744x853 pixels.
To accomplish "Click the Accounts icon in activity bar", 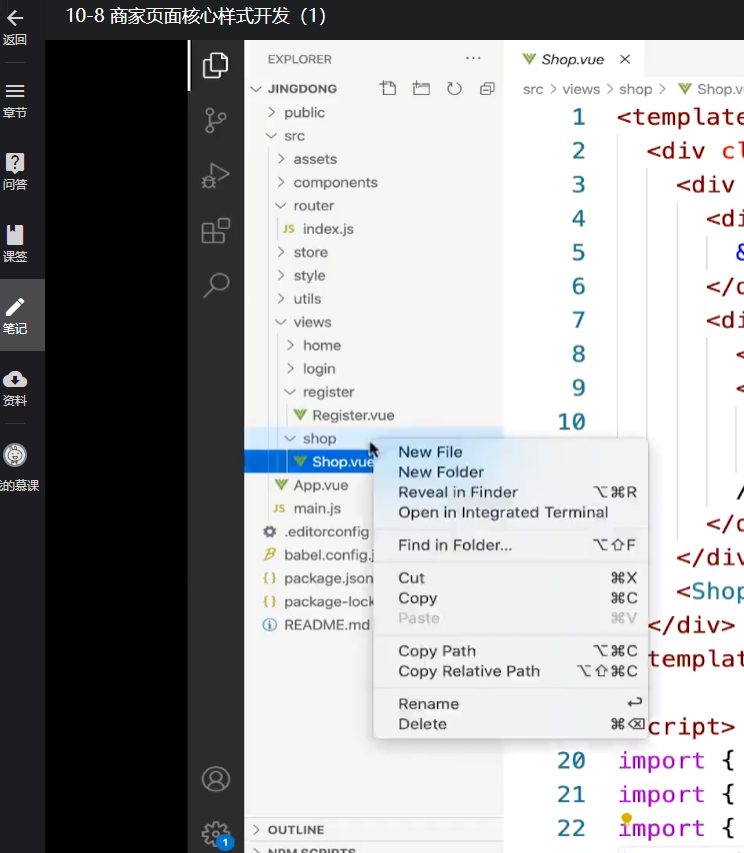I will pos(216,779).
